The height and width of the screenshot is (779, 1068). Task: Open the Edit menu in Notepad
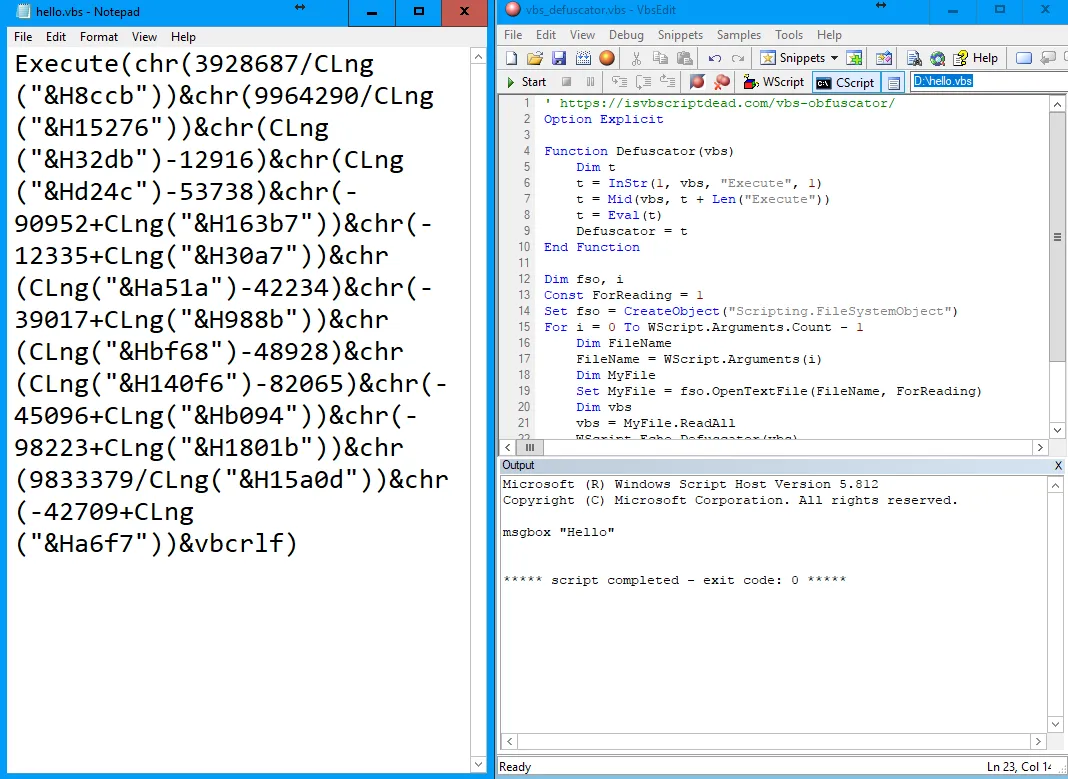tap(56, 37)
